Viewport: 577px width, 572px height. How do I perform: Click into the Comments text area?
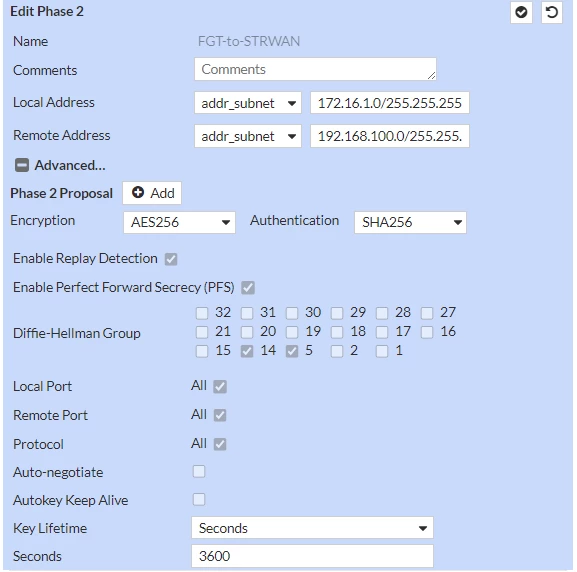315,69
